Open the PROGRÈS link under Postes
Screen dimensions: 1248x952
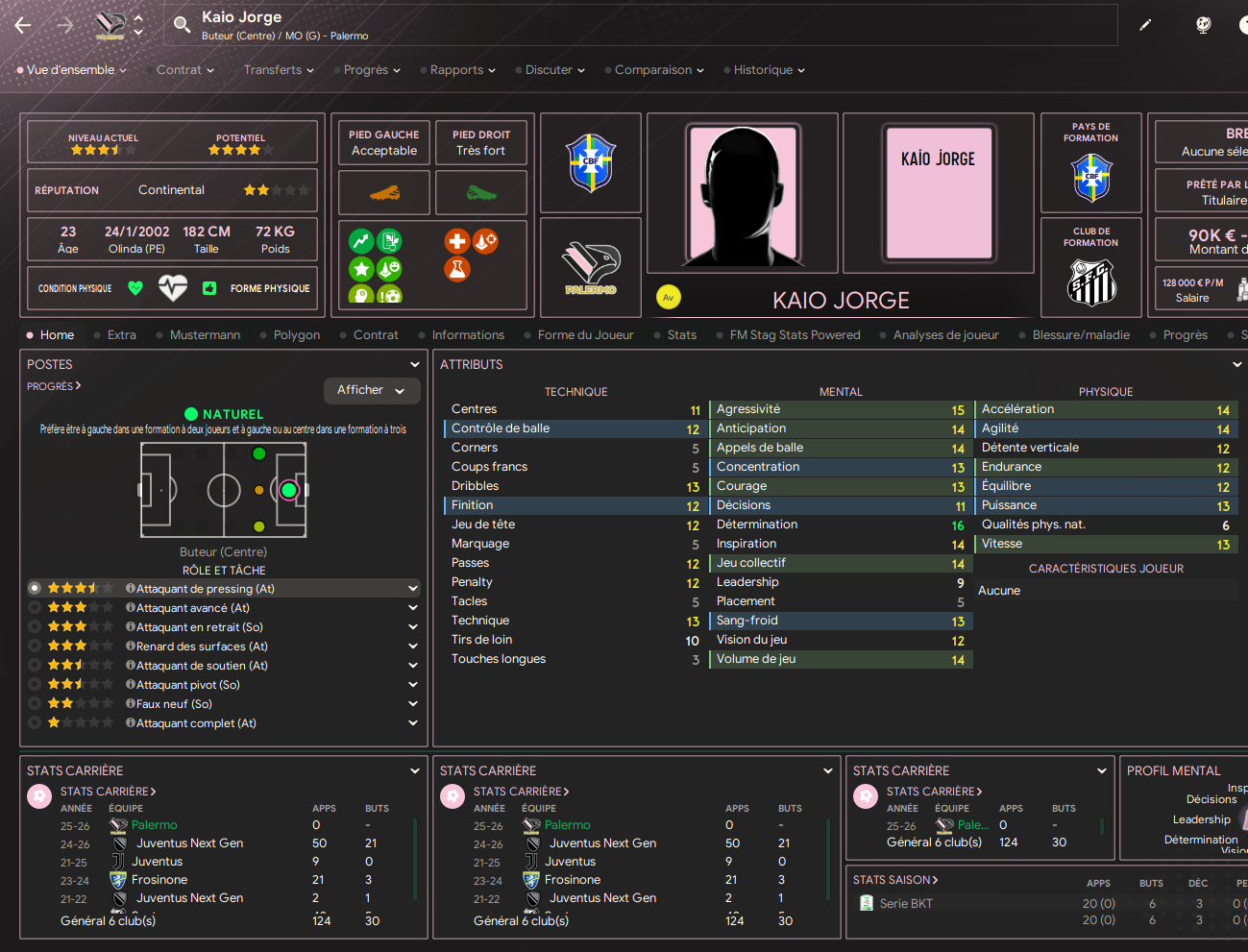coord(54,386)
